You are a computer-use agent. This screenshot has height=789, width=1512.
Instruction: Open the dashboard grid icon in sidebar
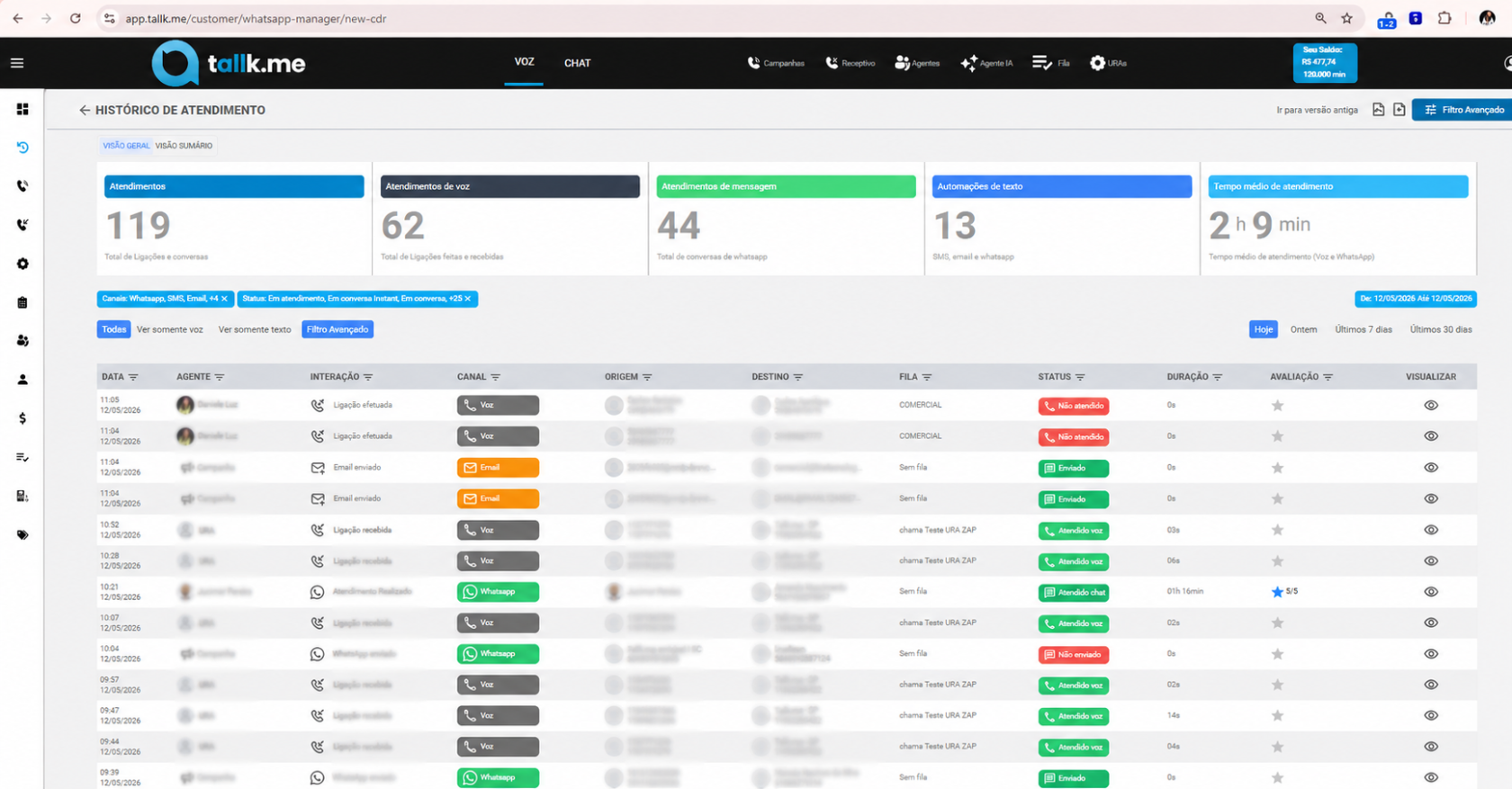(22, 109)
